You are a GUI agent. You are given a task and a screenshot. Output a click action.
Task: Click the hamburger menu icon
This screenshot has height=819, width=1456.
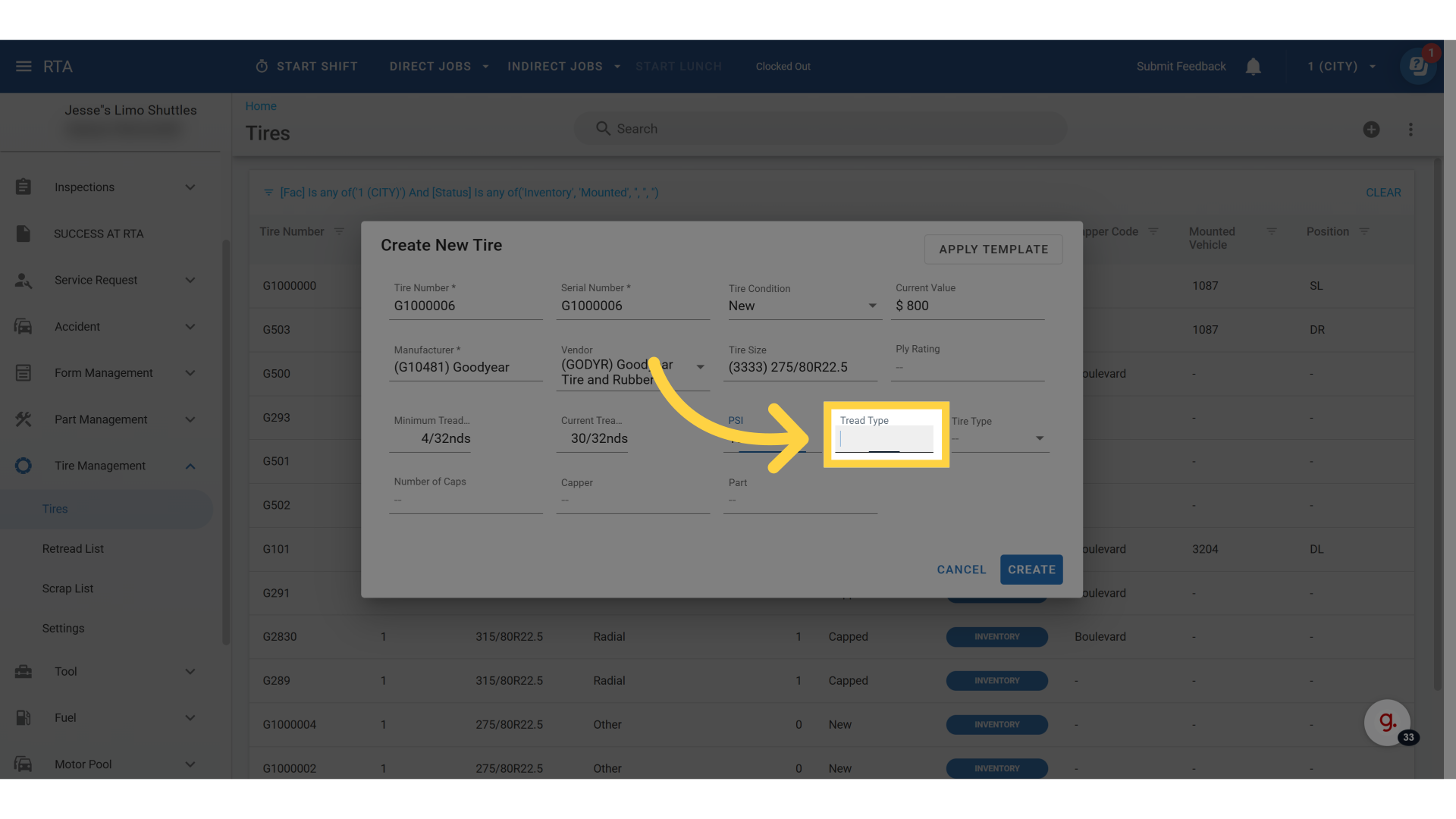click(24, 67)
